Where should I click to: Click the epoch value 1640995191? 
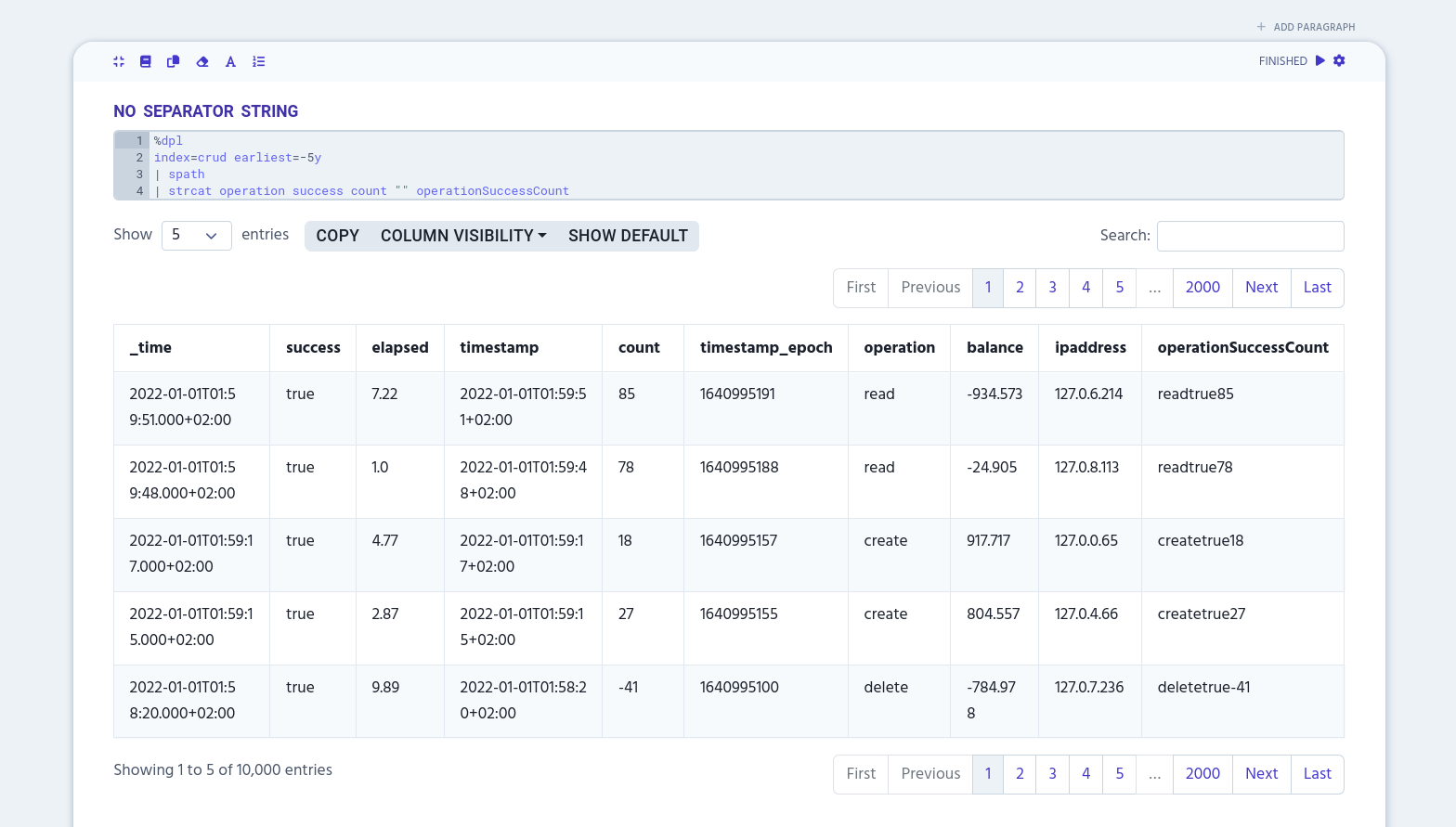point(737,394)
